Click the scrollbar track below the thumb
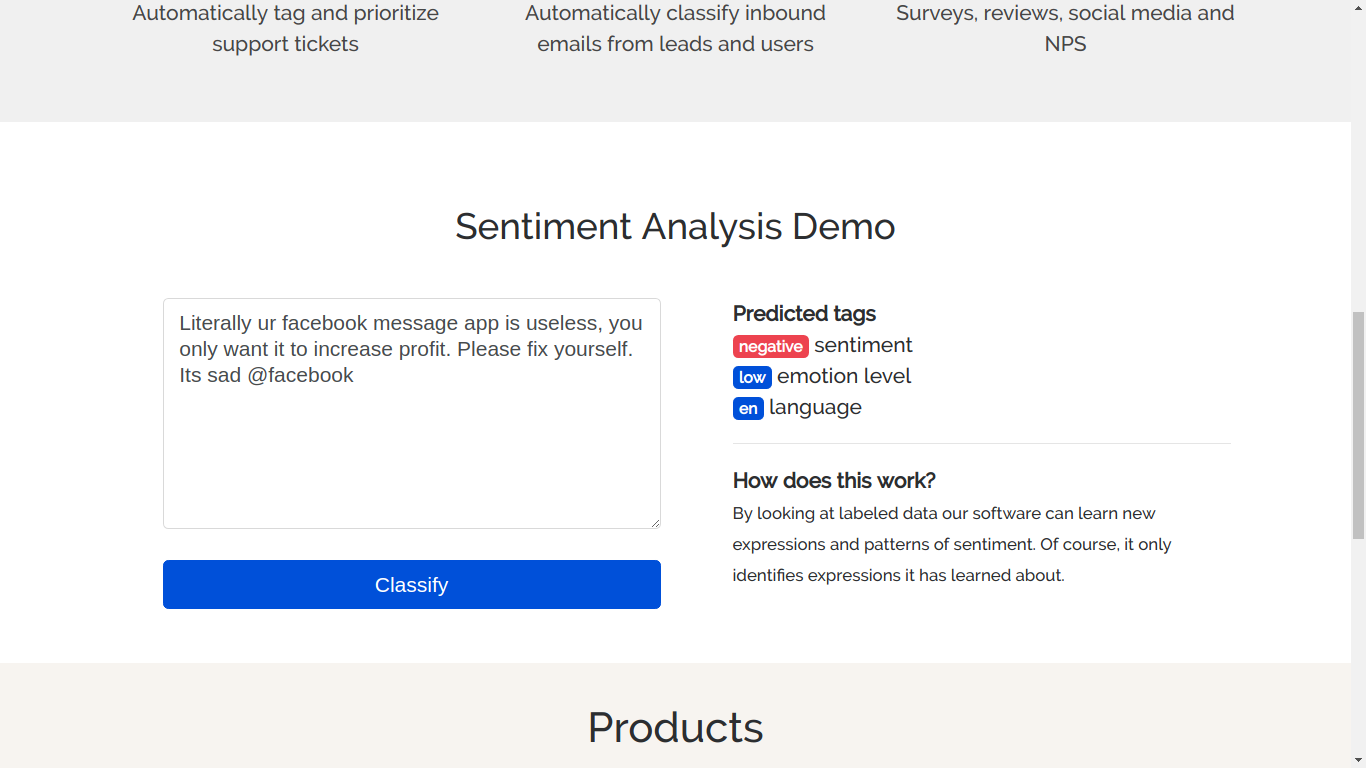This screenshot has width=1366, height=768. click(1358, 650)
